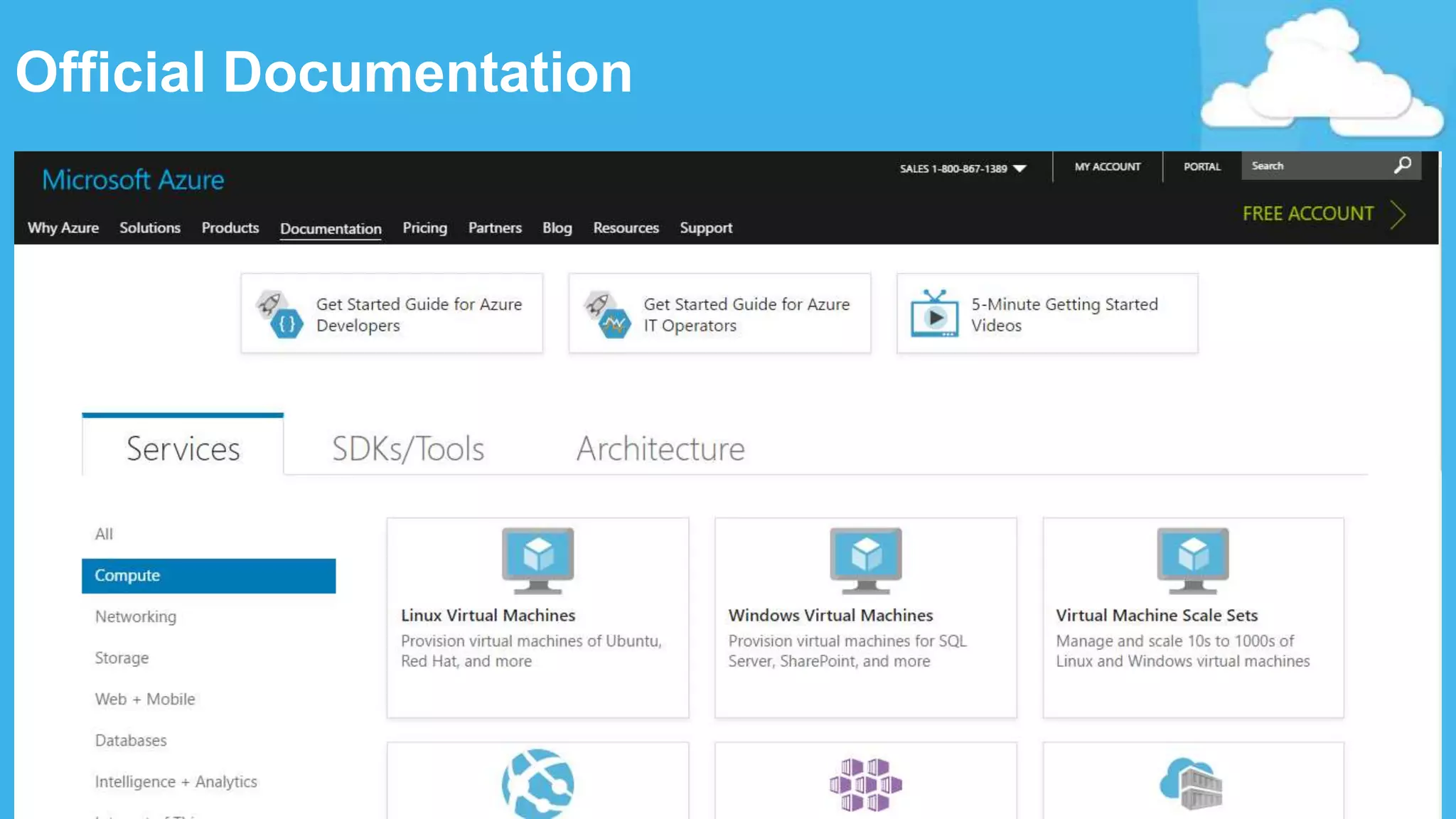This screenshot has width=1456, height=819.
Task: Click the cloud with building icon
Action: coord(1192,783)
